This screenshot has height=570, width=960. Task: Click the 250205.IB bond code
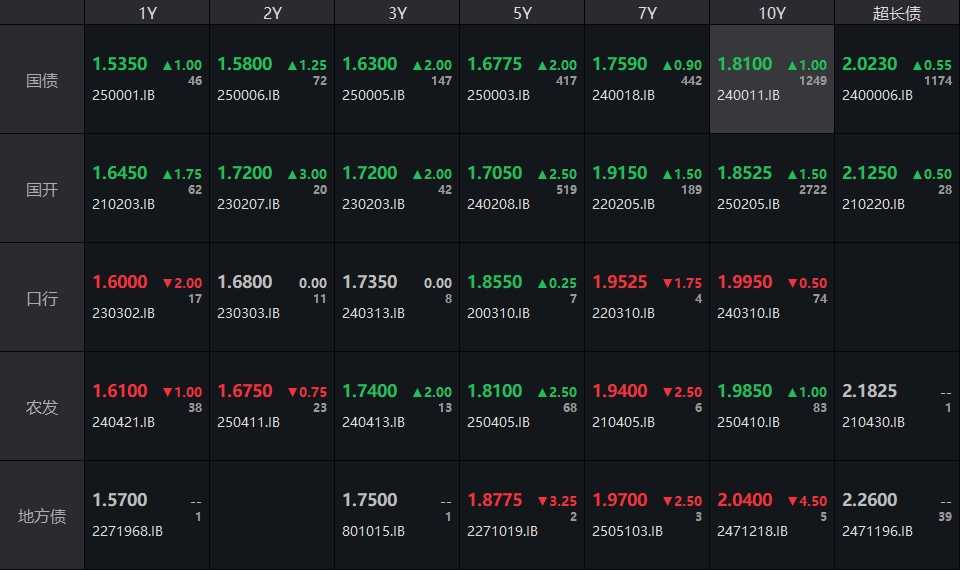[748, 204]
